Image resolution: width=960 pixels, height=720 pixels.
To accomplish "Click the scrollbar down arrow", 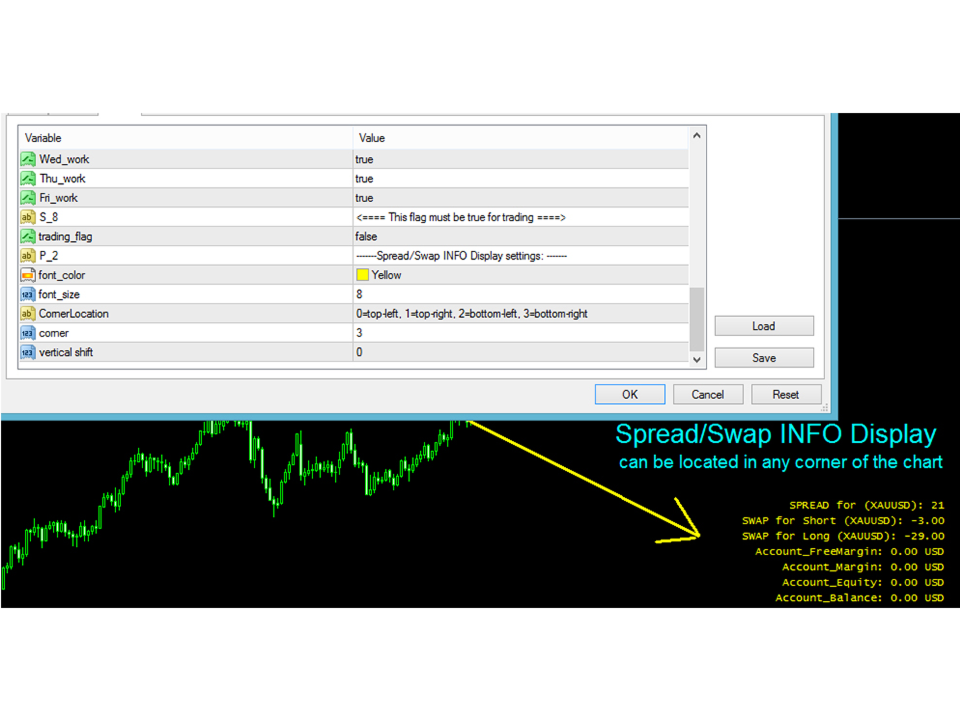I will pyautogui.click(x=697, y=359).
